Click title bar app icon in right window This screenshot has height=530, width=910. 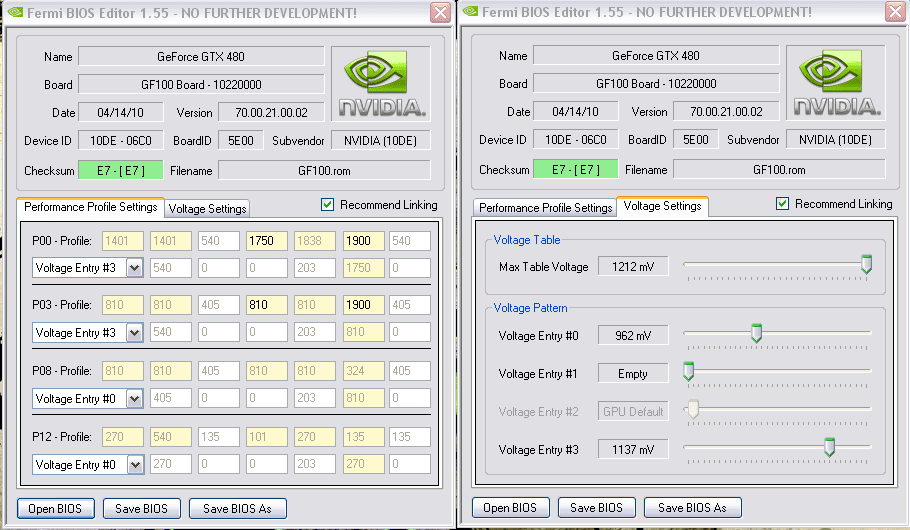click(x=470, y=12)
